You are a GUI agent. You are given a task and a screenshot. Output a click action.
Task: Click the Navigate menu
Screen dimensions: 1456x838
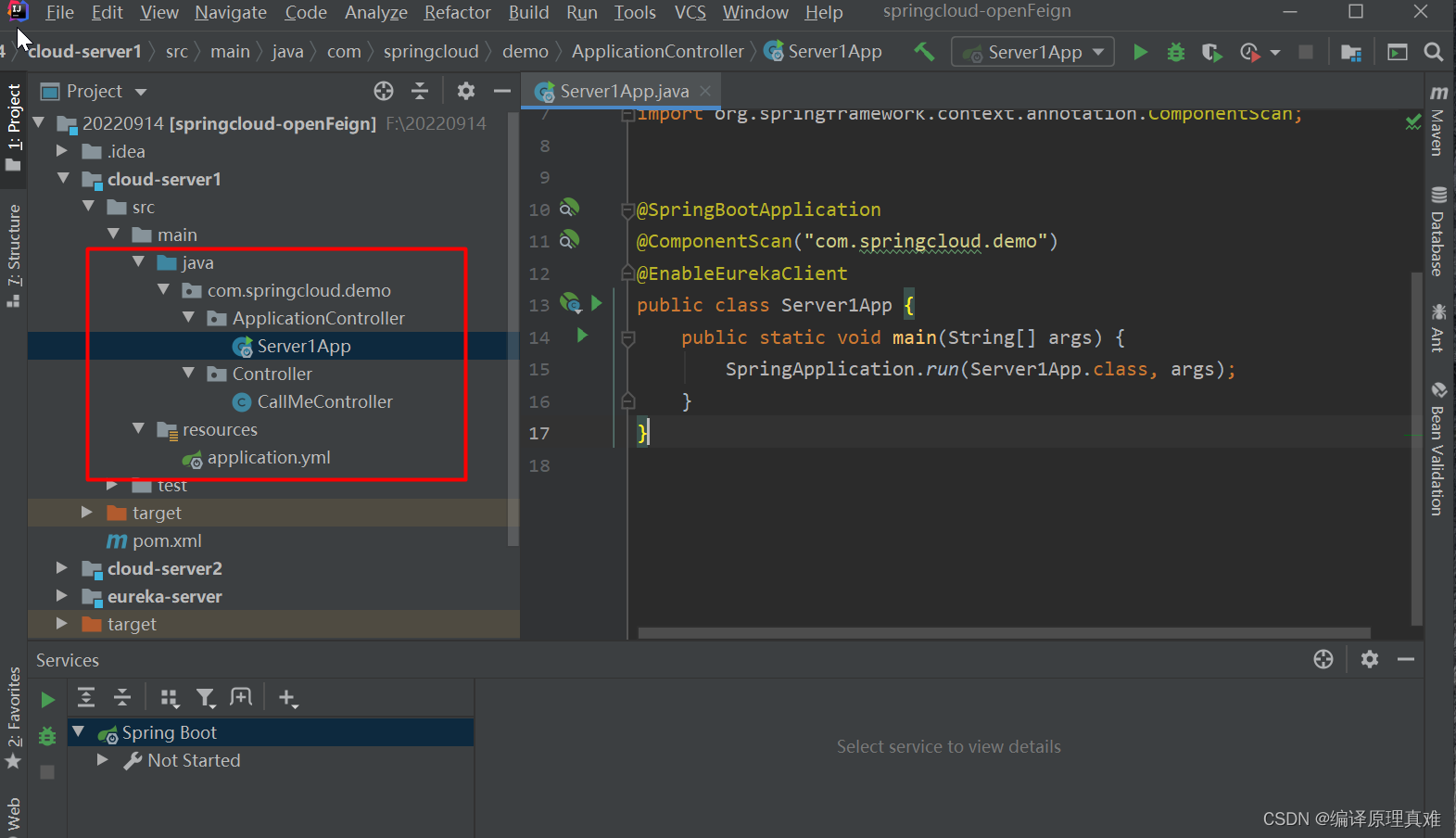click(231, 12)
